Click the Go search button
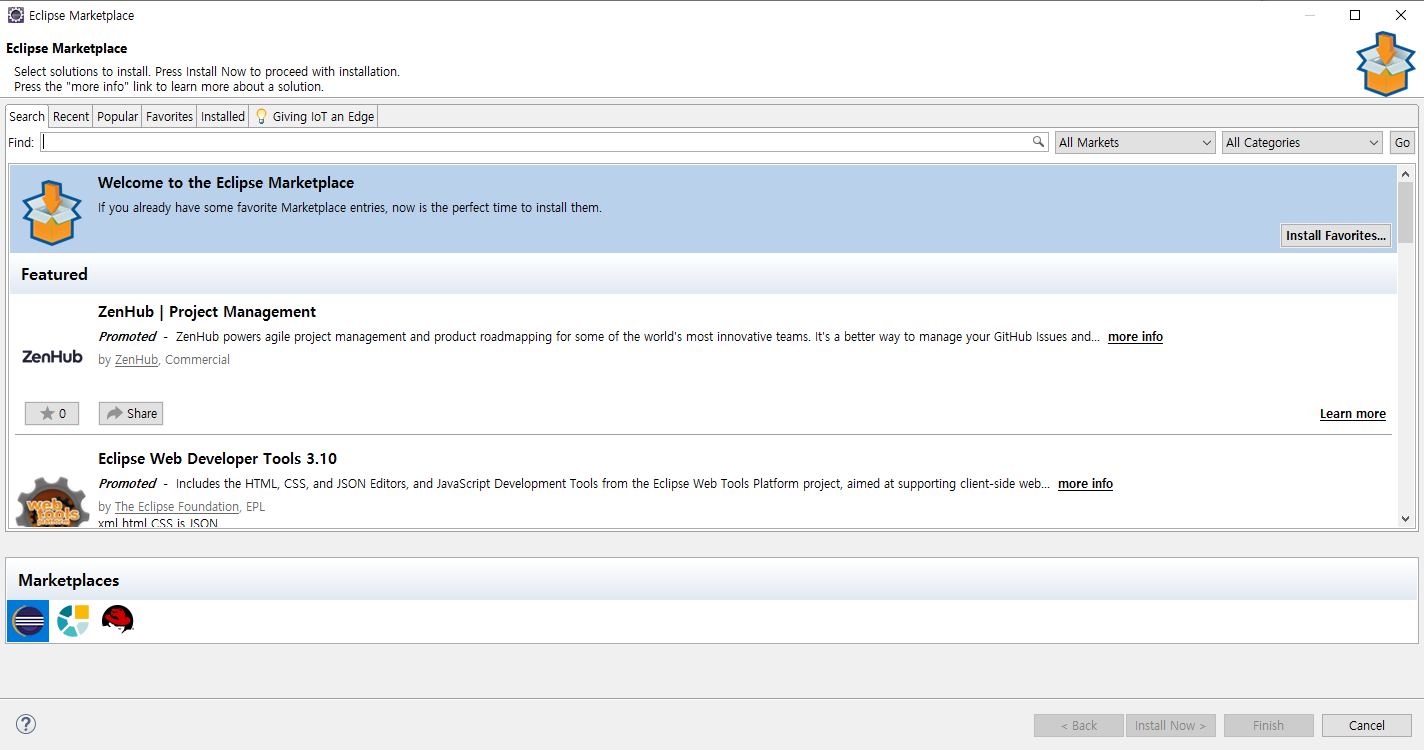 click(x=1402, y=143)
